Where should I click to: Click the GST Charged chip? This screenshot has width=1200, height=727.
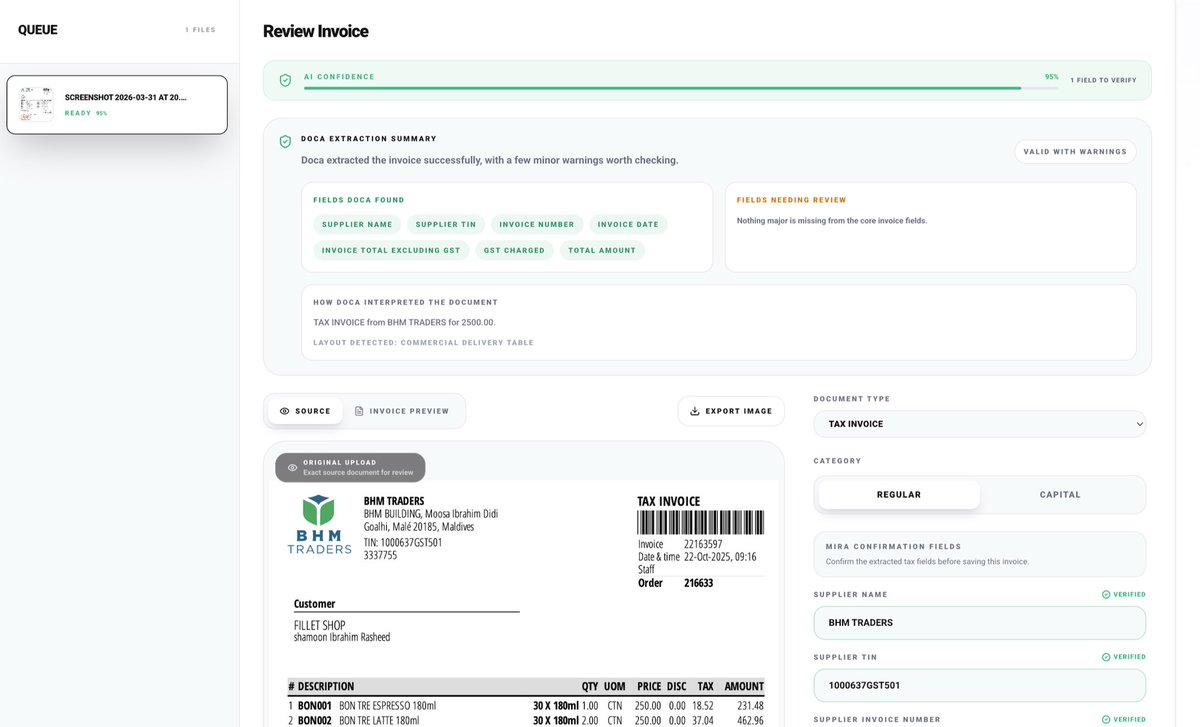[514, 250]
